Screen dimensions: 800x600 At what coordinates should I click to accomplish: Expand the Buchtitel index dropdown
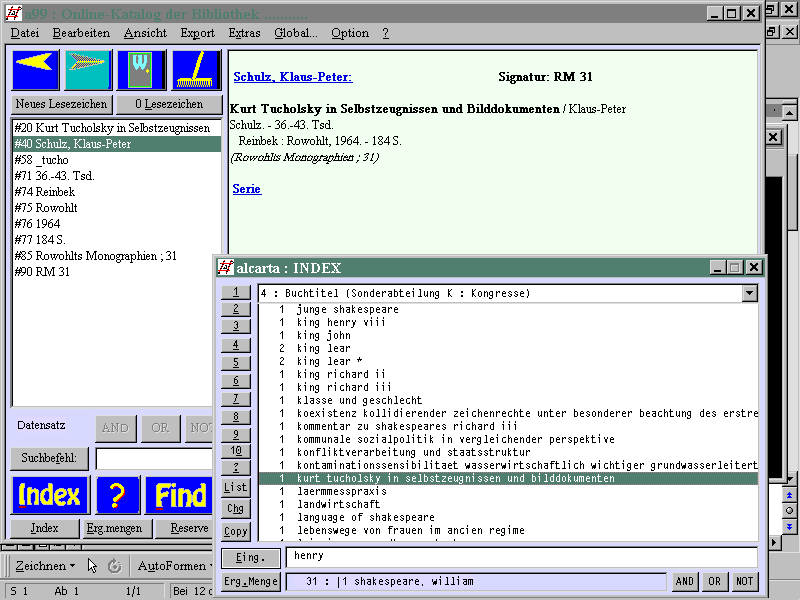(749, 293)
